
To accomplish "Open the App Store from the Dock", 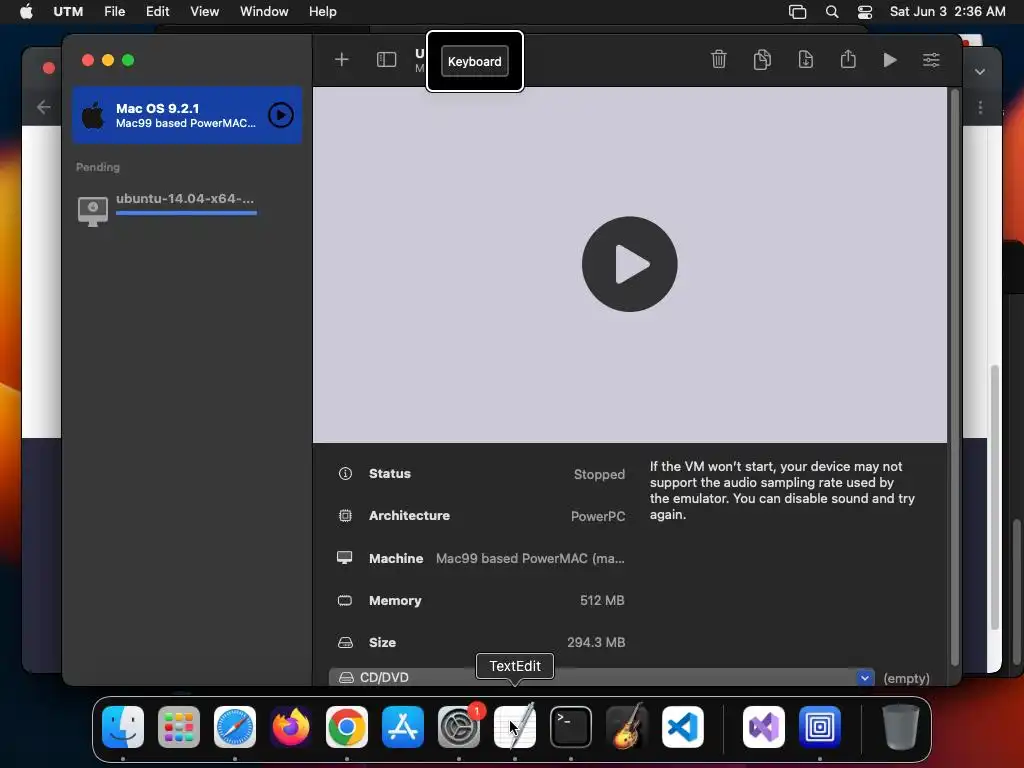I will click(x=403, y=727).
